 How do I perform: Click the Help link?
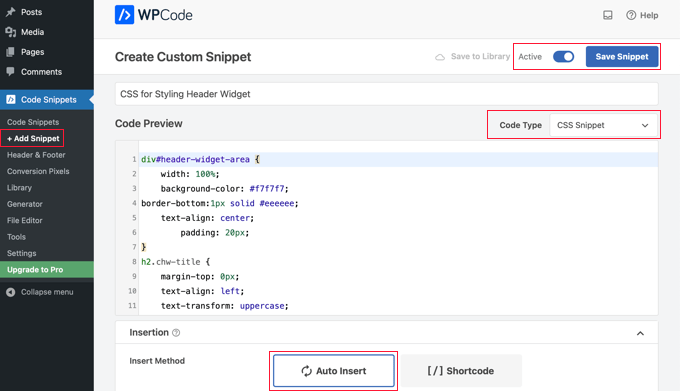649,16
